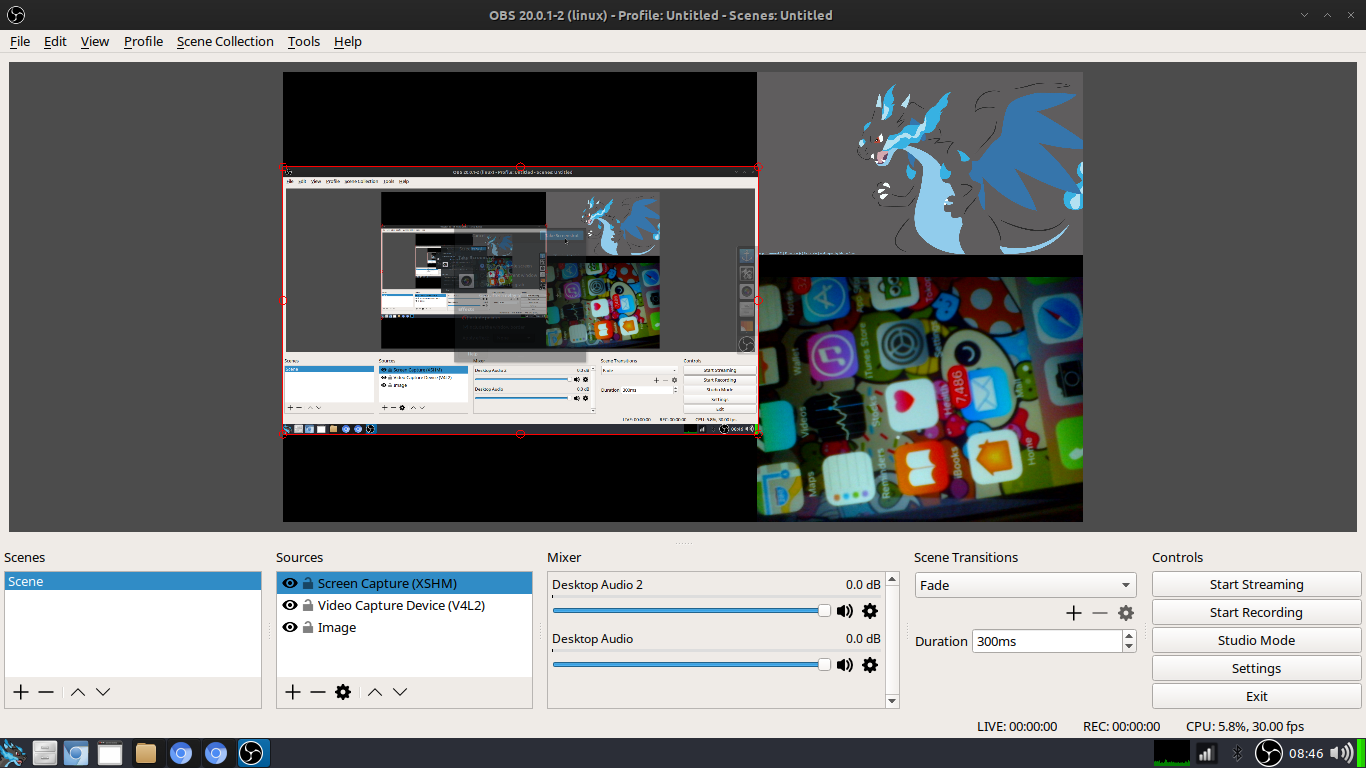Screen dimensions: 1366x768
Task: Mute Desktop Audio 2 via the speaker icon
Action: click(x=845, y=610)
